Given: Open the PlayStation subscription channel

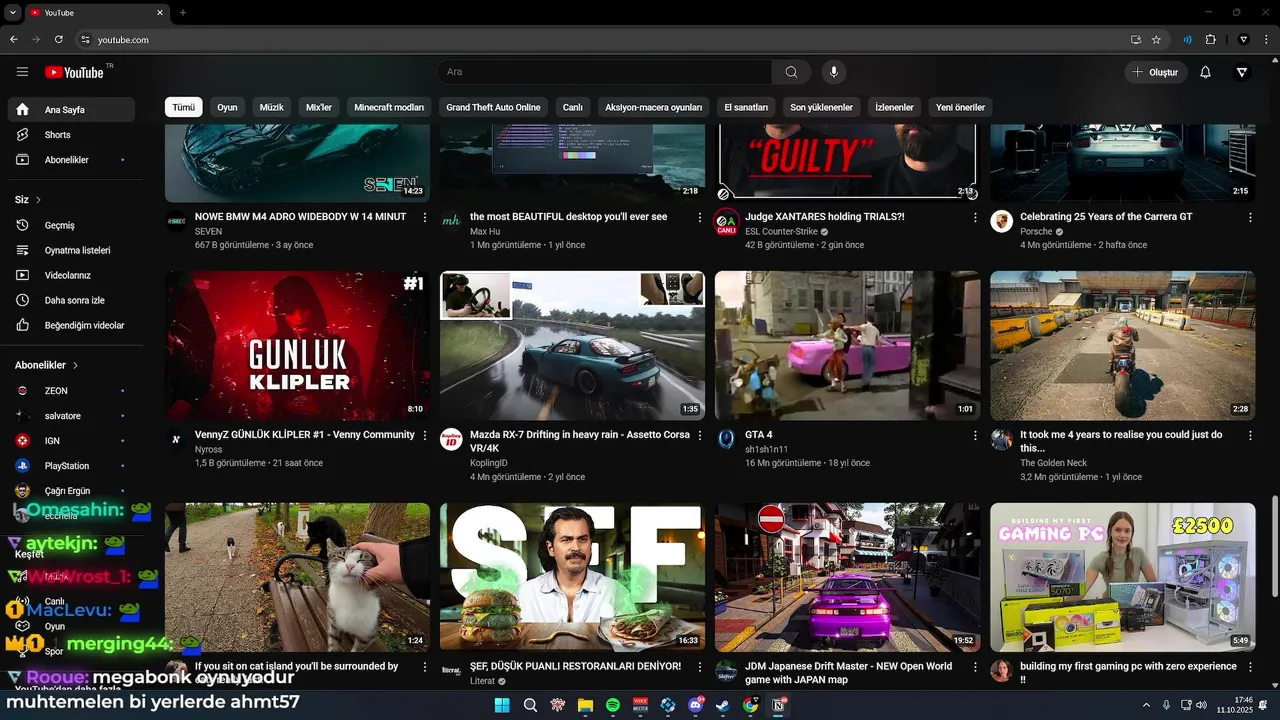Looking at the screenshot, I should point(71,466).
